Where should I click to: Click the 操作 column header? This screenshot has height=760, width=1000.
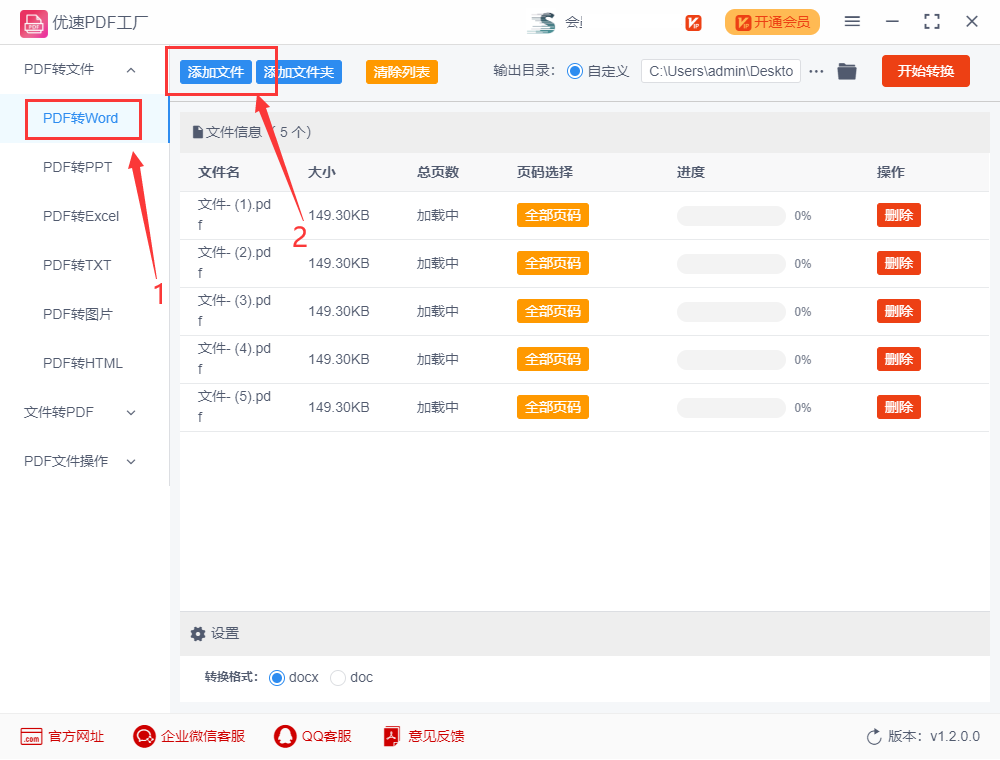890,172
